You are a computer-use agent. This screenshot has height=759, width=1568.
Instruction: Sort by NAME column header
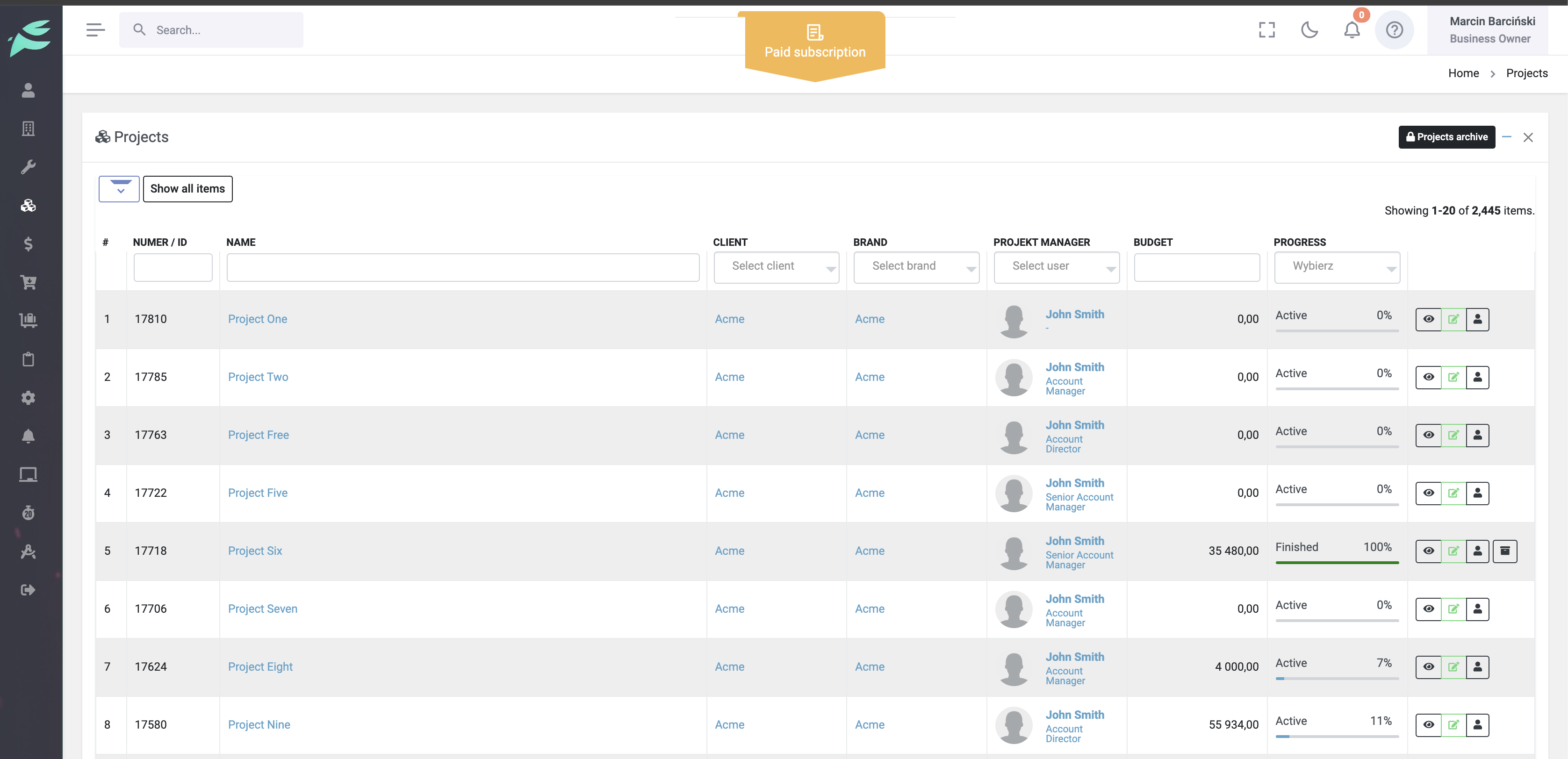[x=241, y=242]
